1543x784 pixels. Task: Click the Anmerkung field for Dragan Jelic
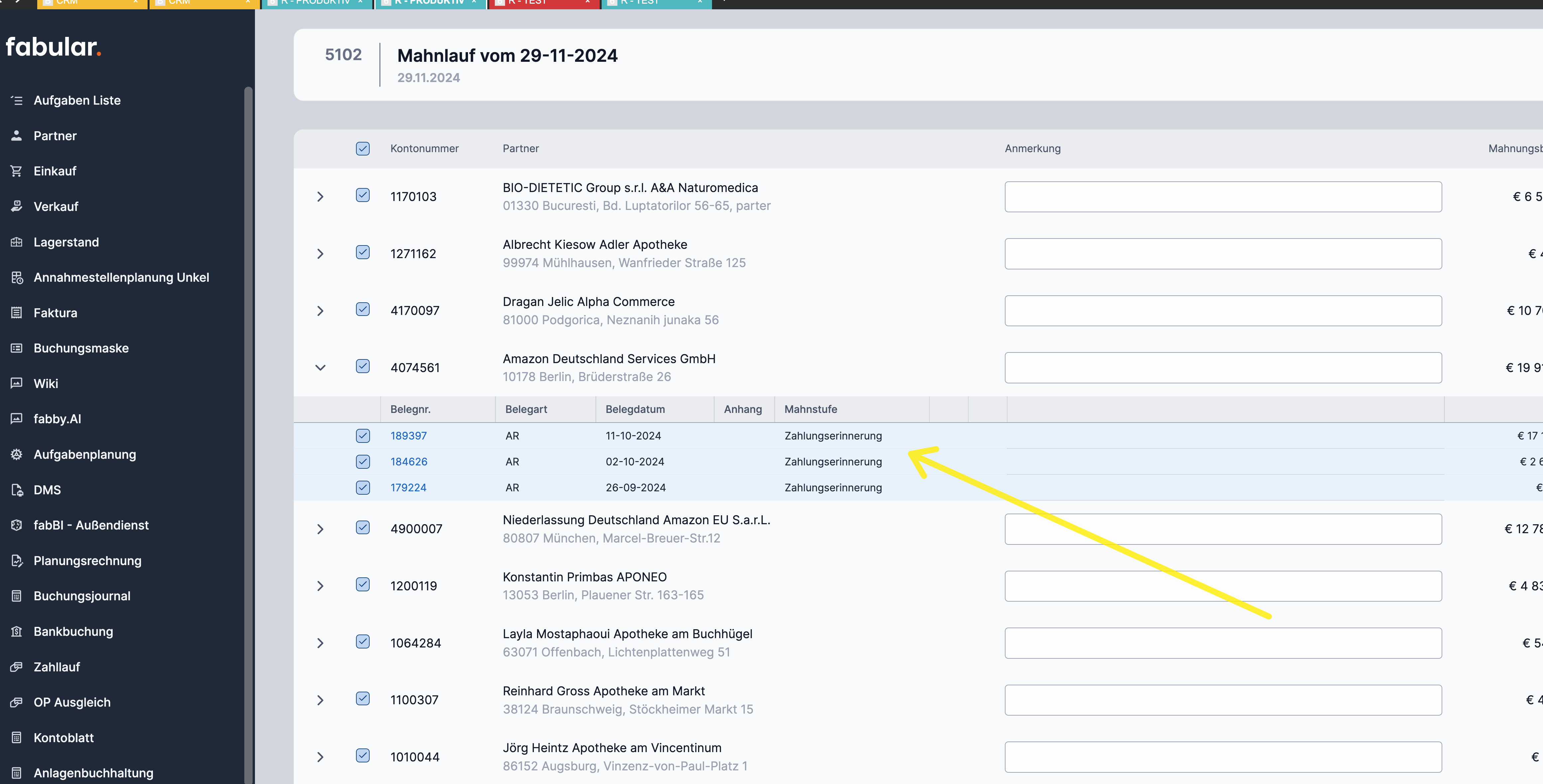(x=1223, y=311)
